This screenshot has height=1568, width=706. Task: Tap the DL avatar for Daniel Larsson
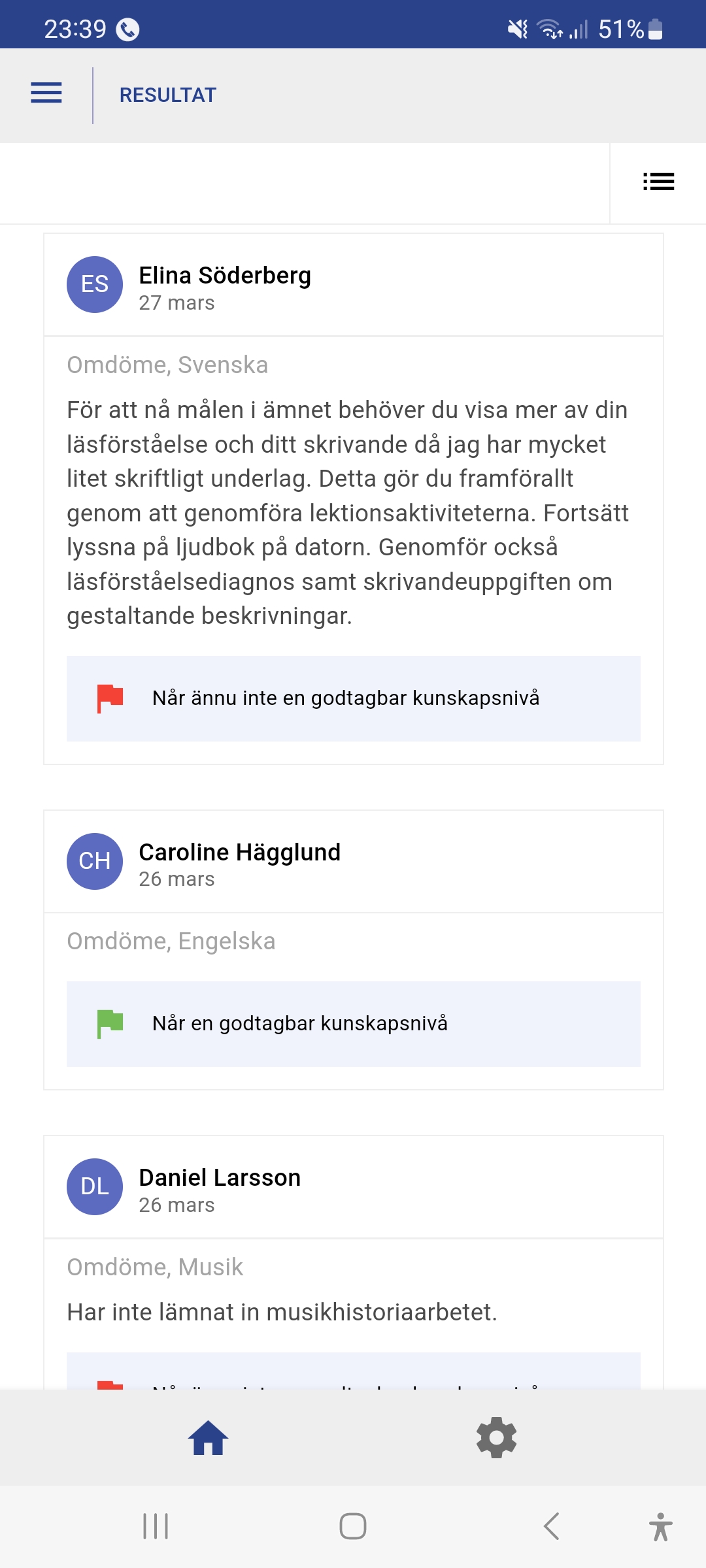click(x=95, y=1186)
